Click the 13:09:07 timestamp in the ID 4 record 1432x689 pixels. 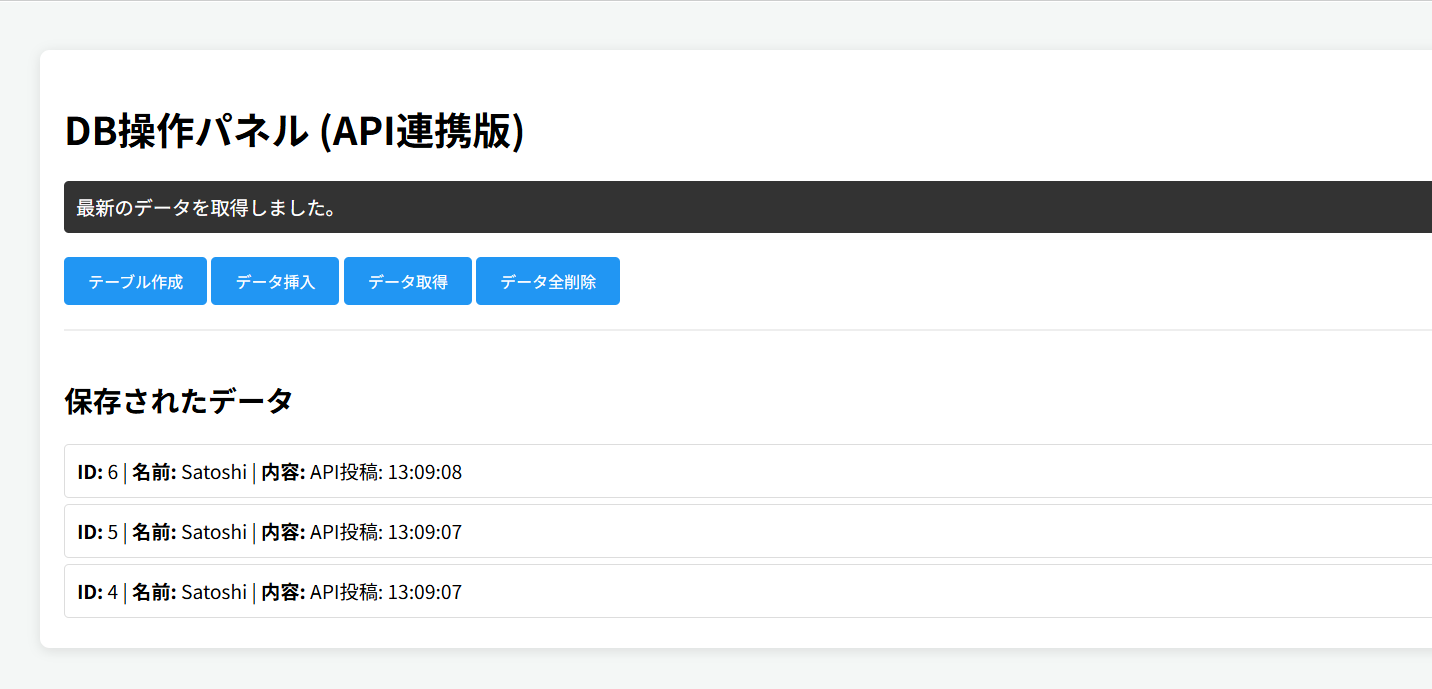(424, 592)
